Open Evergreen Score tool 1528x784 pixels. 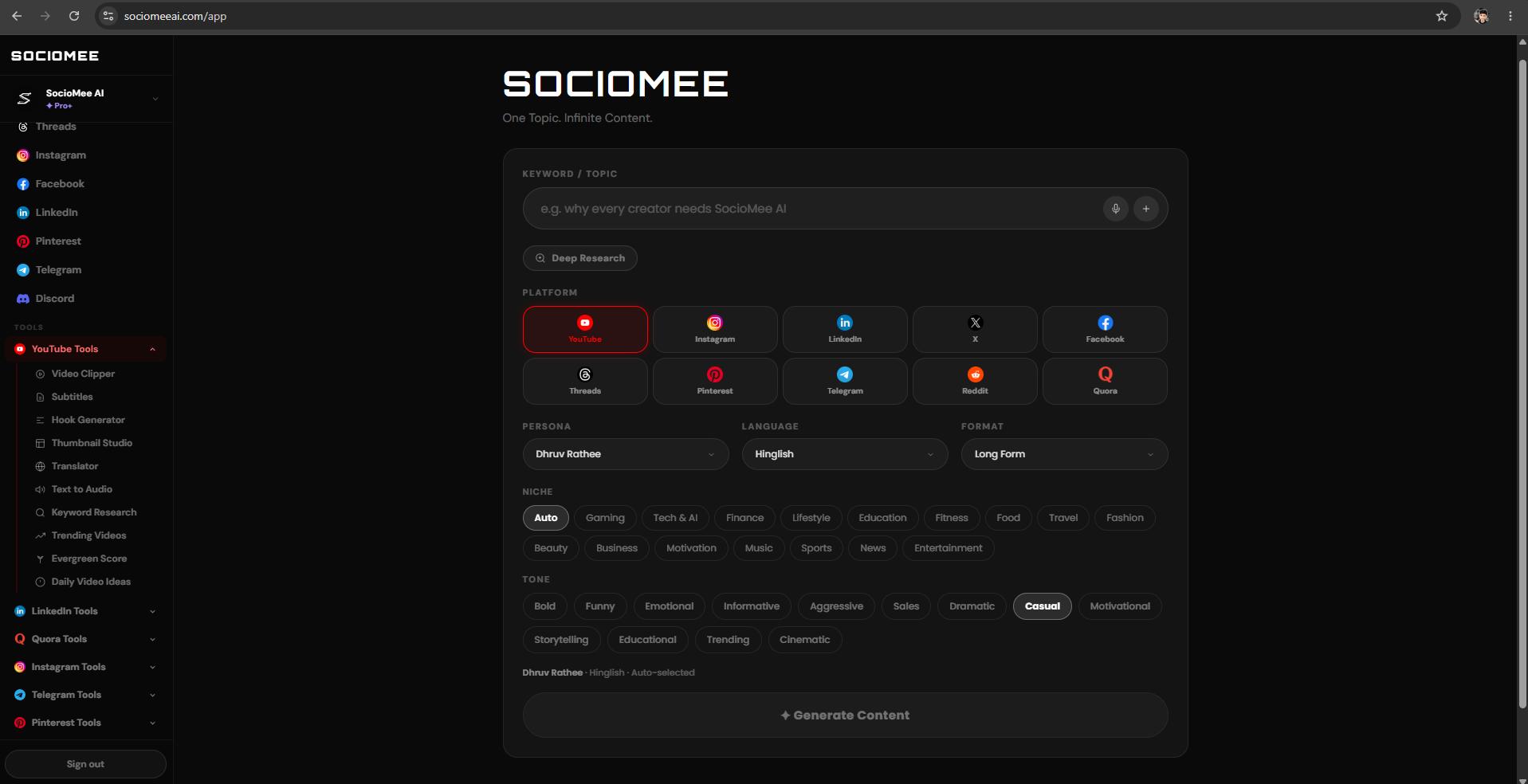point(89,559)
